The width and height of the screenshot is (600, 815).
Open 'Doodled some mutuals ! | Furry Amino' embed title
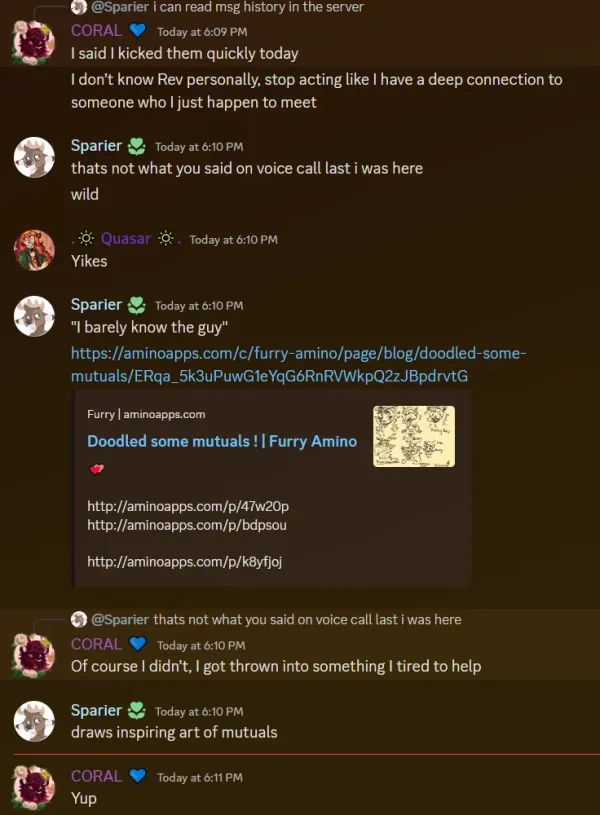pos(222,441)
